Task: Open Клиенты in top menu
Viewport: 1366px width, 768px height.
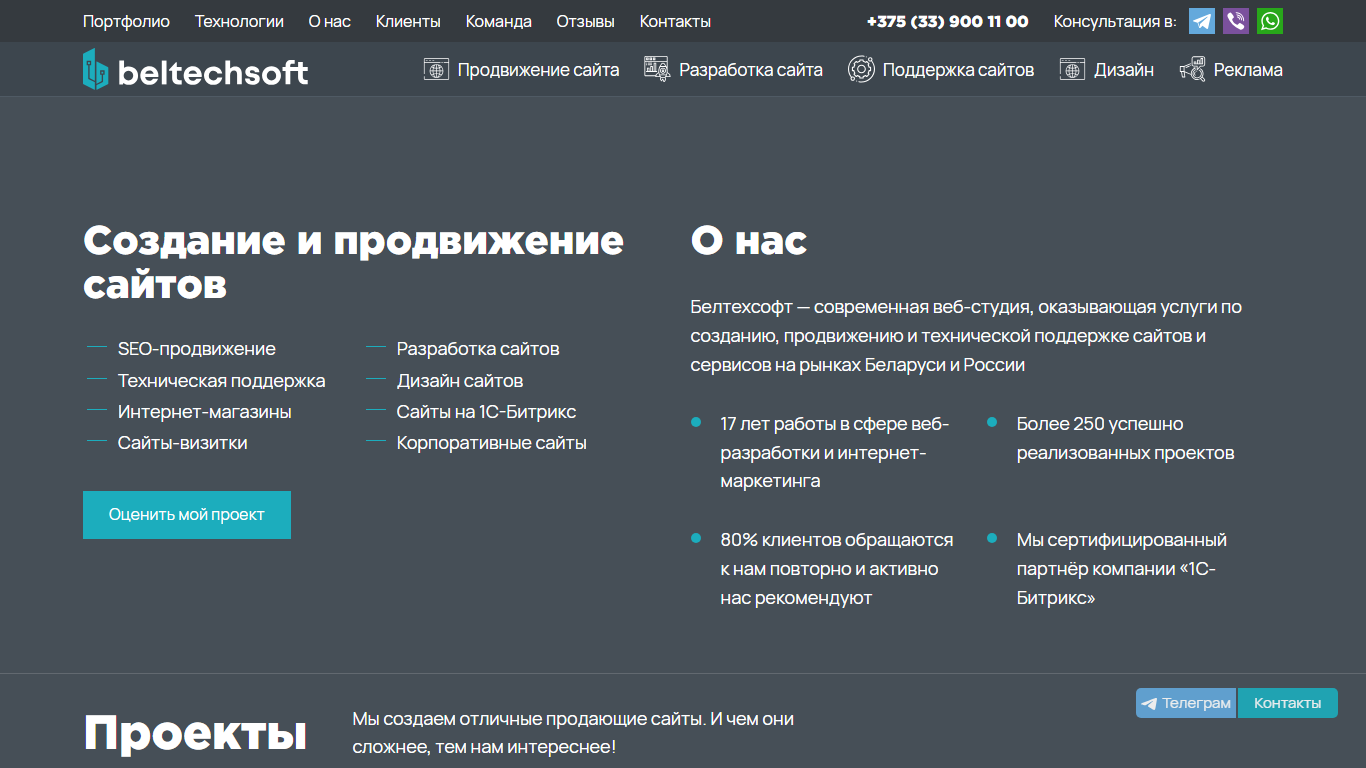Action: [408, 21]
